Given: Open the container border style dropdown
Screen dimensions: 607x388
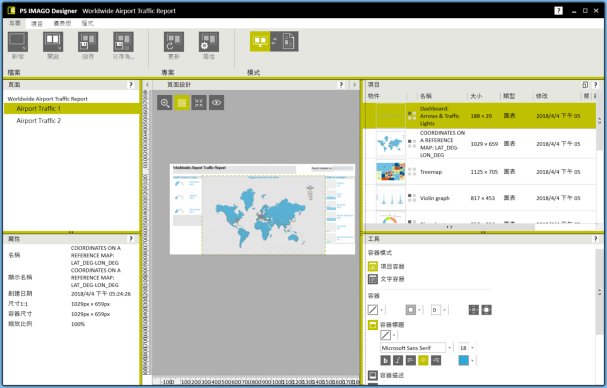Looking at the screenshot, I should [x=413, y=310].
